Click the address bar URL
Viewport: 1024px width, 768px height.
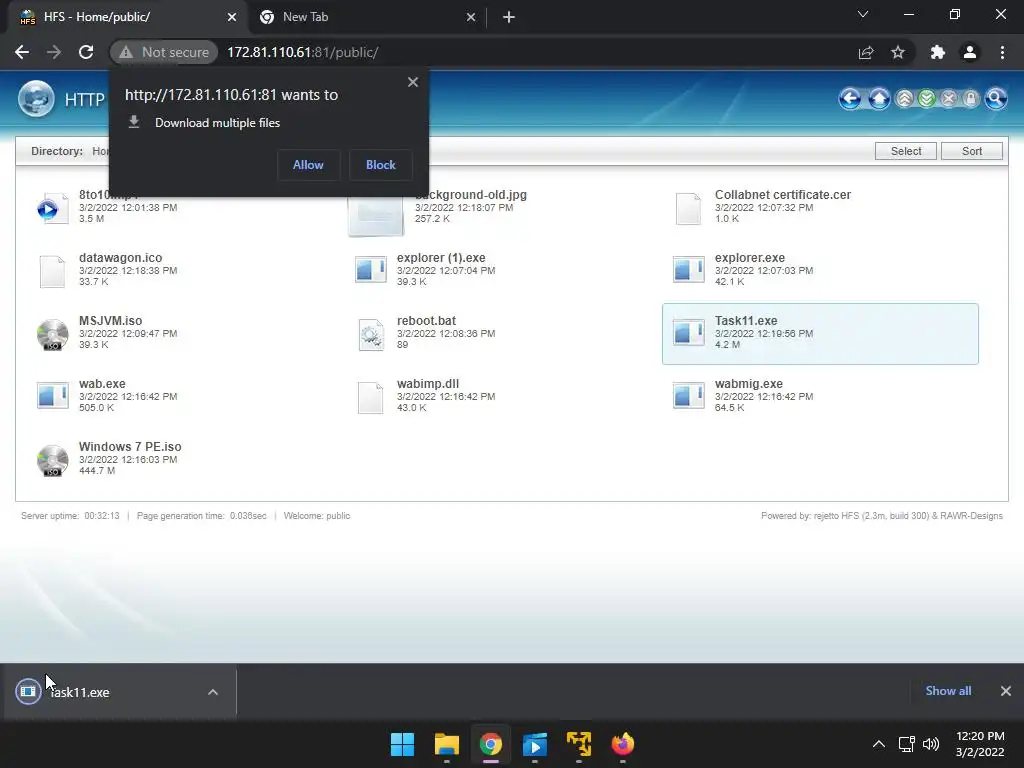coord(302,52)
